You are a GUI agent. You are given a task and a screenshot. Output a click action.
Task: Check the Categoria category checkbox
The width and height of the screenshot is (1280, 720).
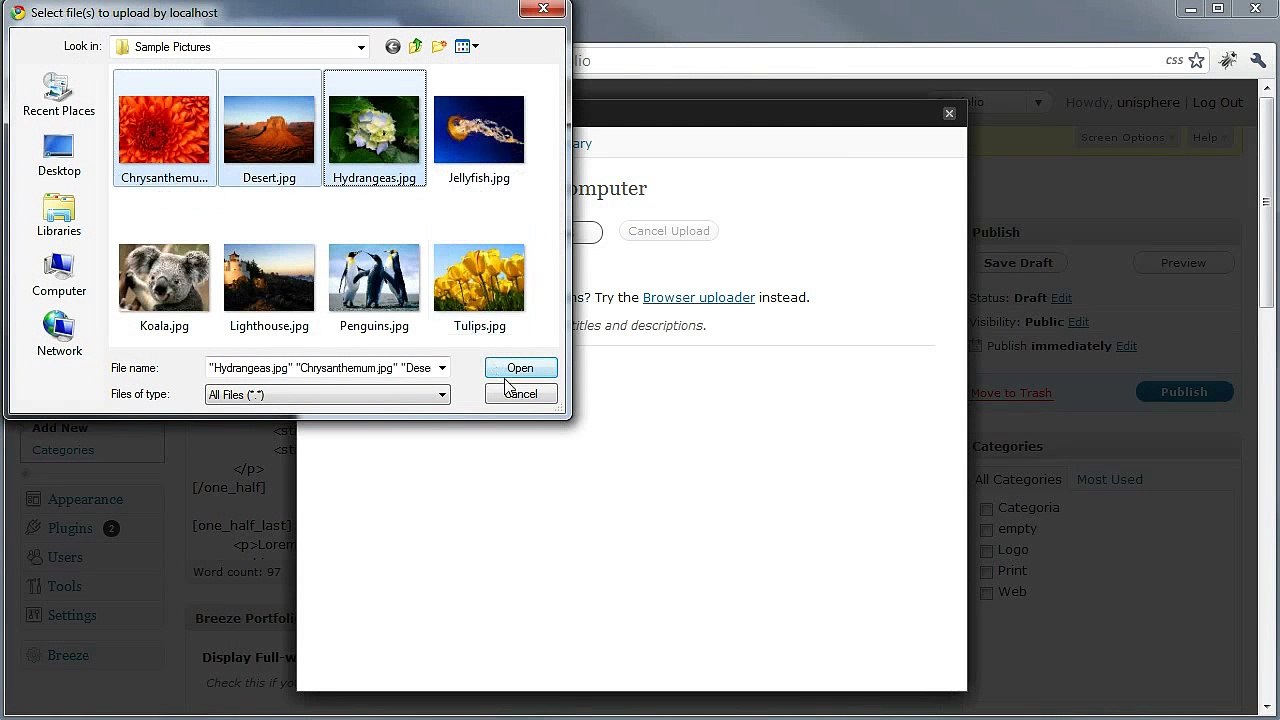click(x=987, y=509)
